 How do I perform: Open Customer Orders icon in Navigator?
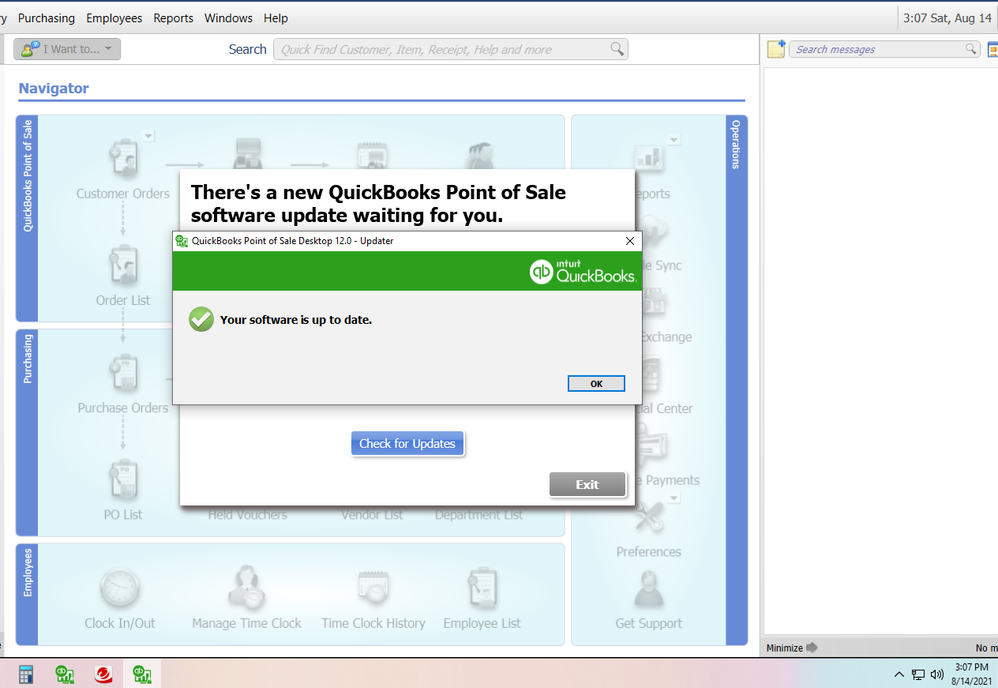(123, 158)
